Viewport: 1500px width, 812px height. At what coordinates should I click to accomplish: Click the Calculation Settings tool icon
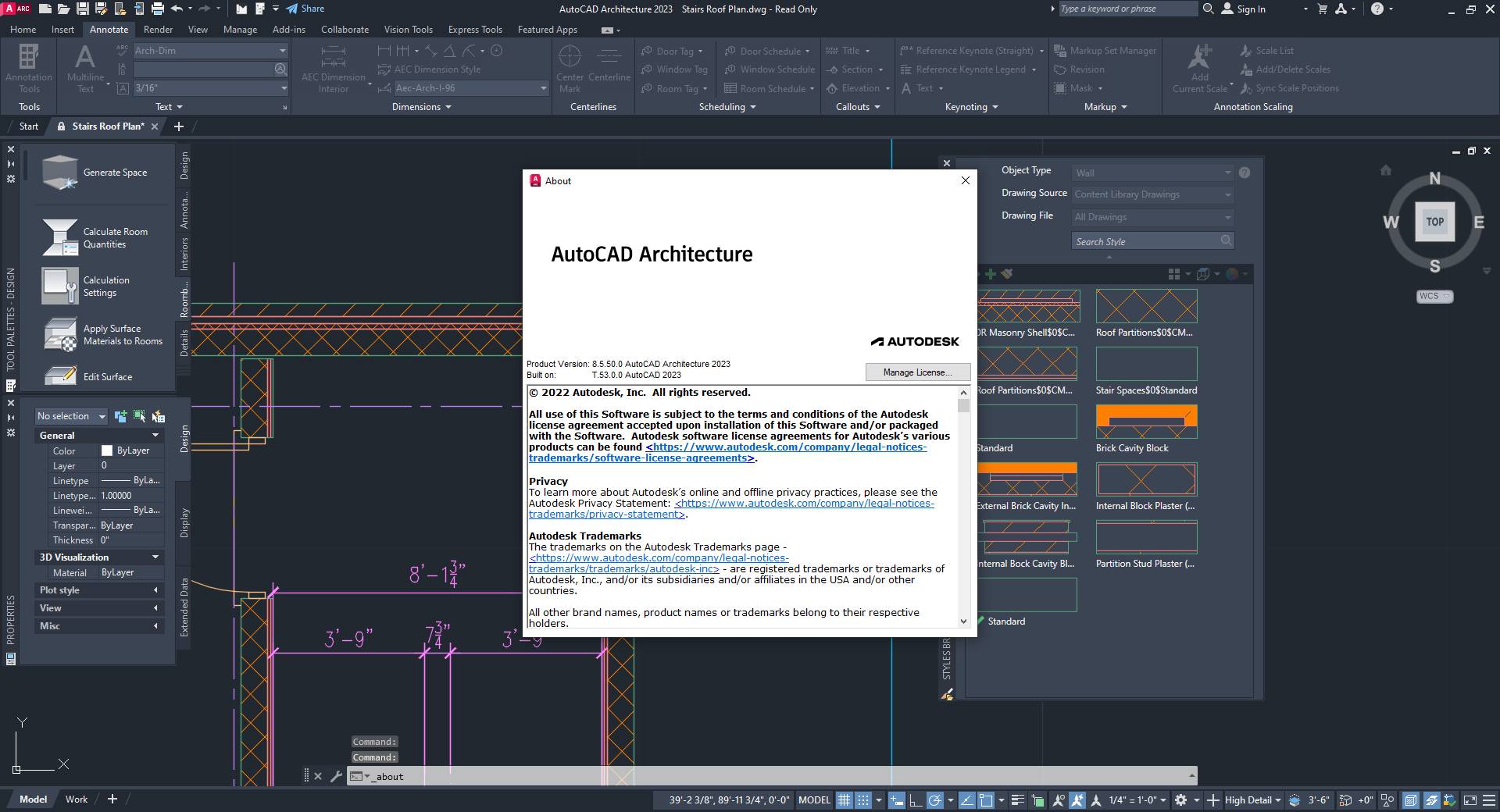click(x=59, y=286)
